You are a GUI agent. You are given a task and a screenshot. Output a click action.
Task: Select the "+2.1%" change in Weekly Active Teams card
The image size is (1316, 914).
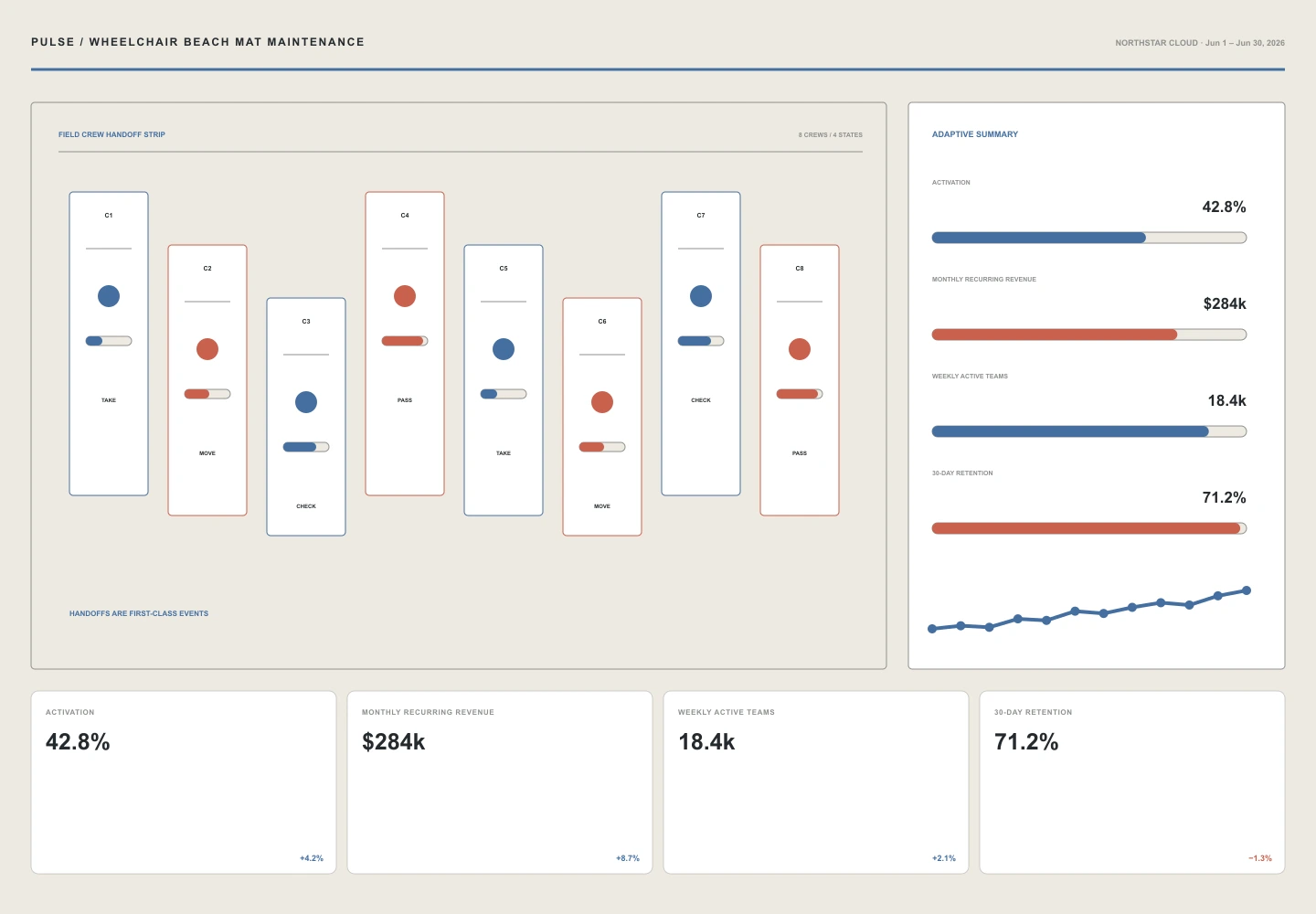944,858
